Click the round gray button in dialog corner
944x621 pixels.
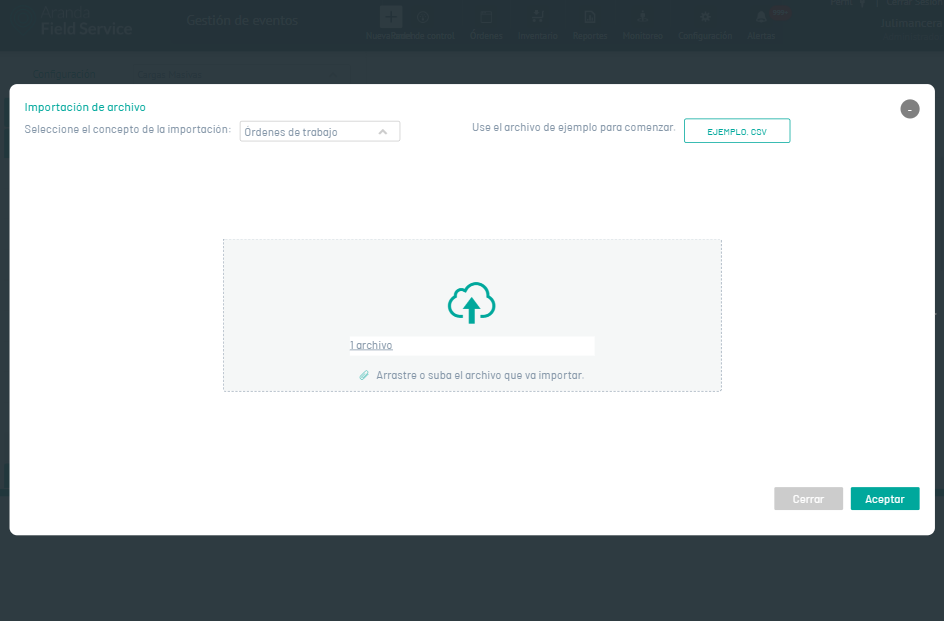[x=909, y=109]
